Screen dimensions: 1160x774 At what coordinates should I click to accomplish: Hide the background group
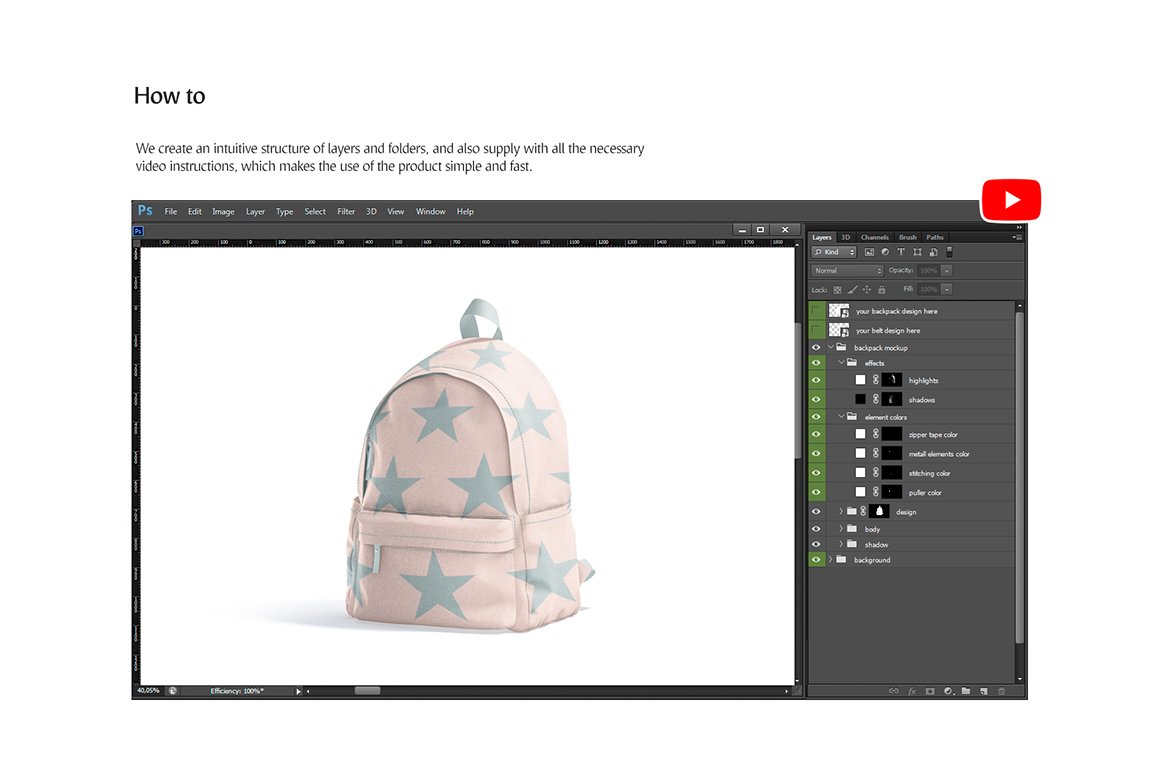tap(817, 560)
